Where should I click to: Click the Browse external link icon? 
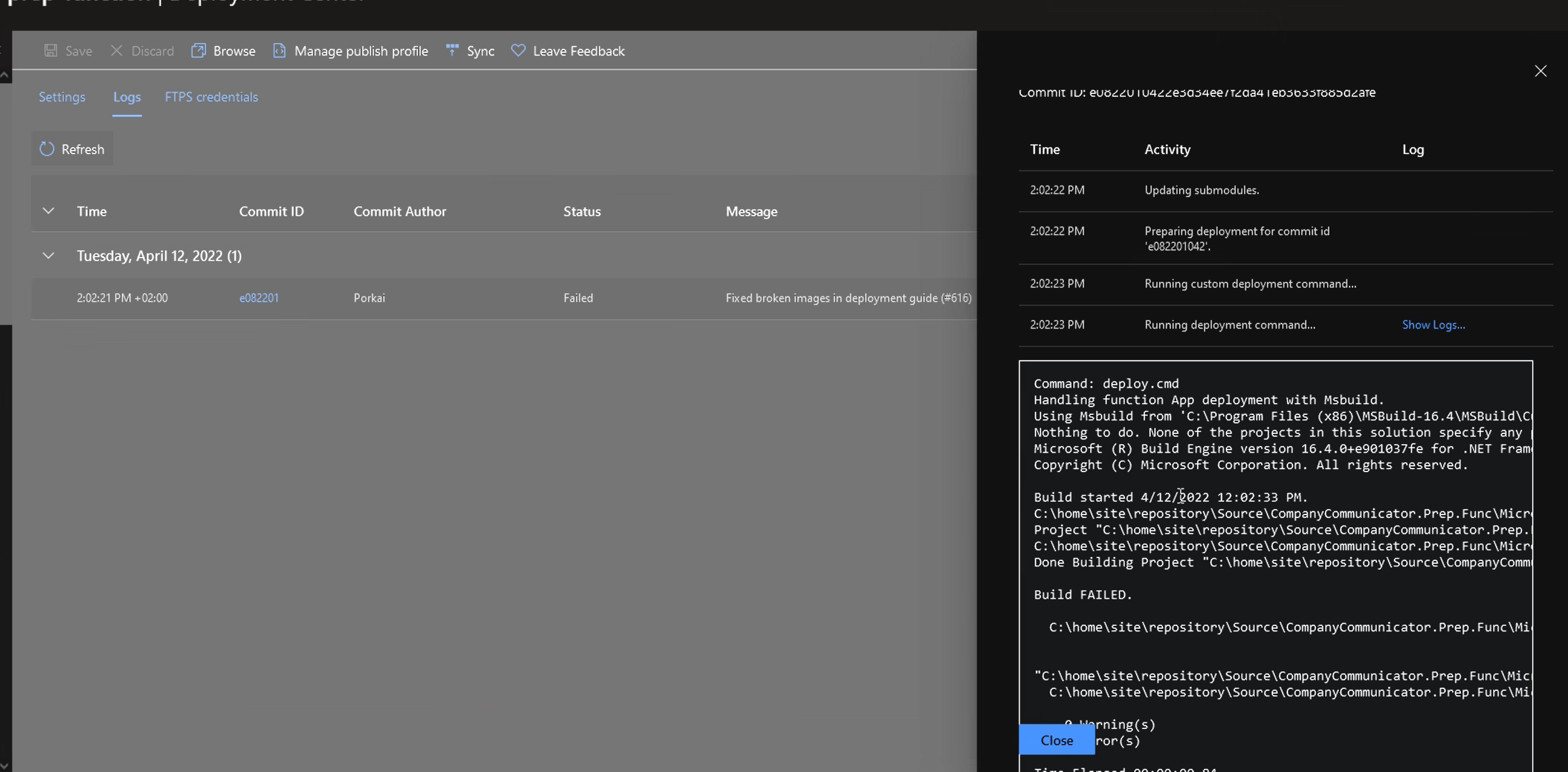[199, 50]
